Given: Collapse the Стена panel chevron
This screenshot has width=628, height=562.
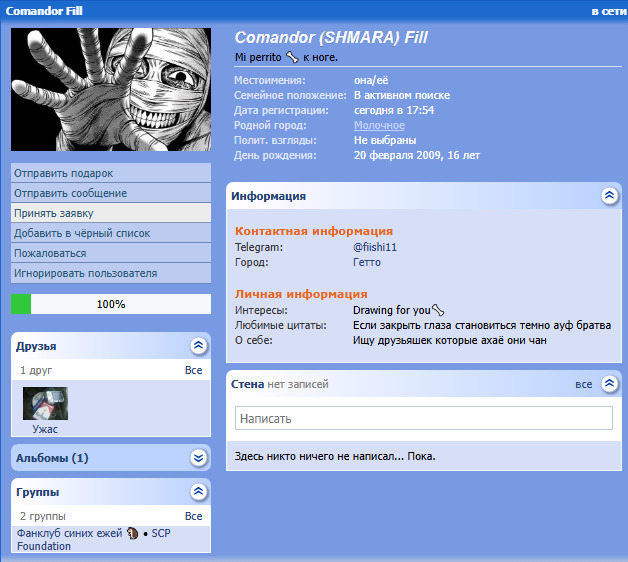Looking at the screenshot, I should coord(609,384).
